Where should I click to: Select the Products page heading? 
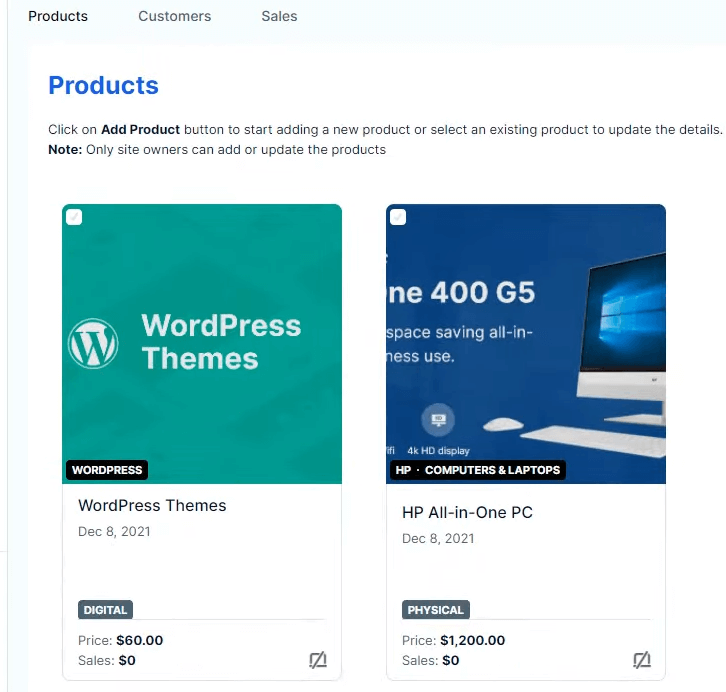[104, 85]
